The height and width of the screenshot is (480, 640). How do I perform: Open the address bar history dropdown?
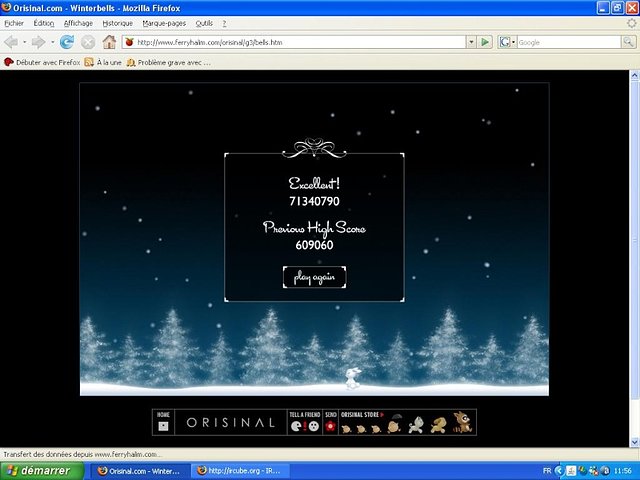(x=471, y=42)
